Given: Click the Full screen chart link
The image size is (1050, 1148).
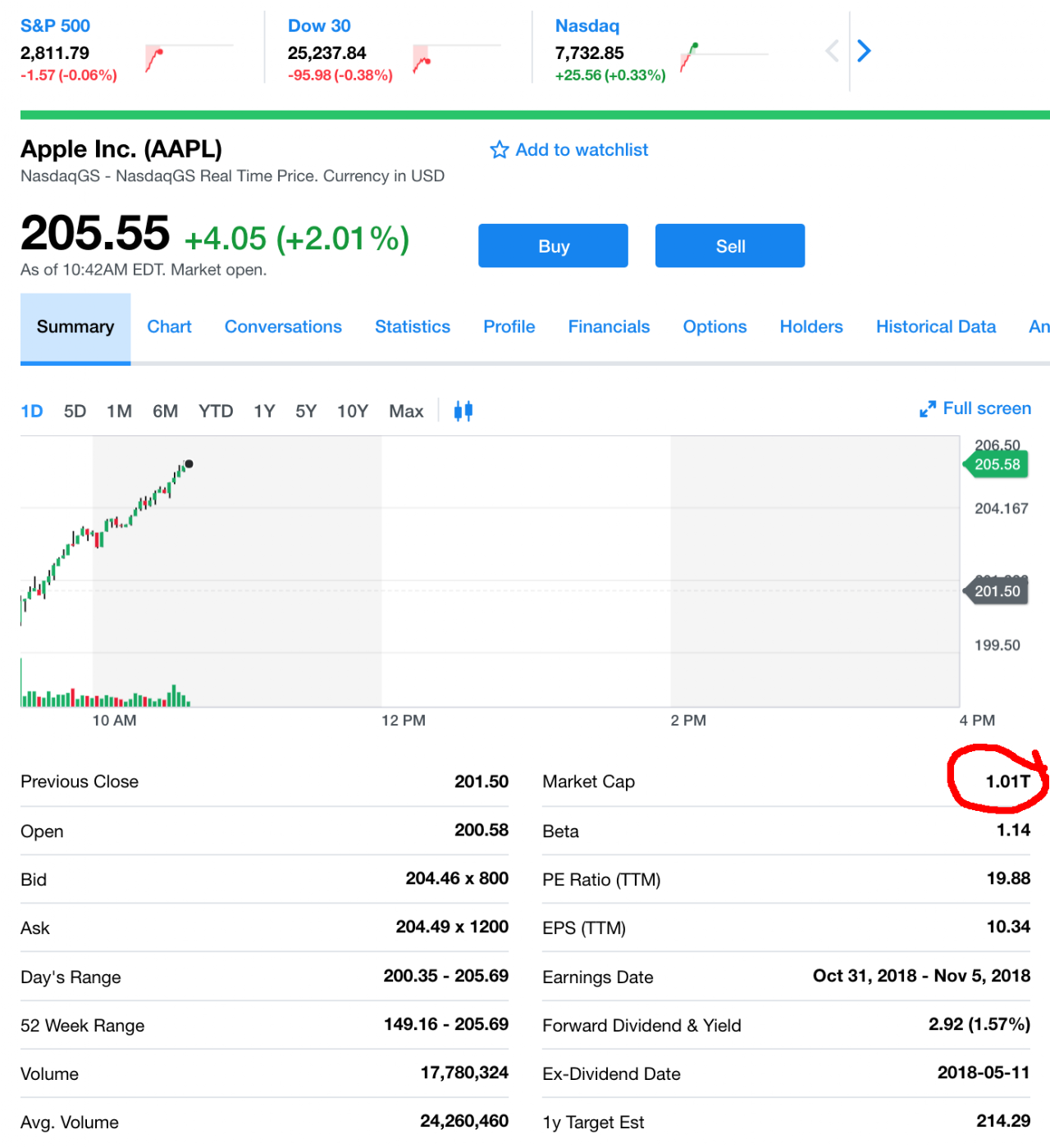Looking at the screenshot, I should tap(987, 408).
